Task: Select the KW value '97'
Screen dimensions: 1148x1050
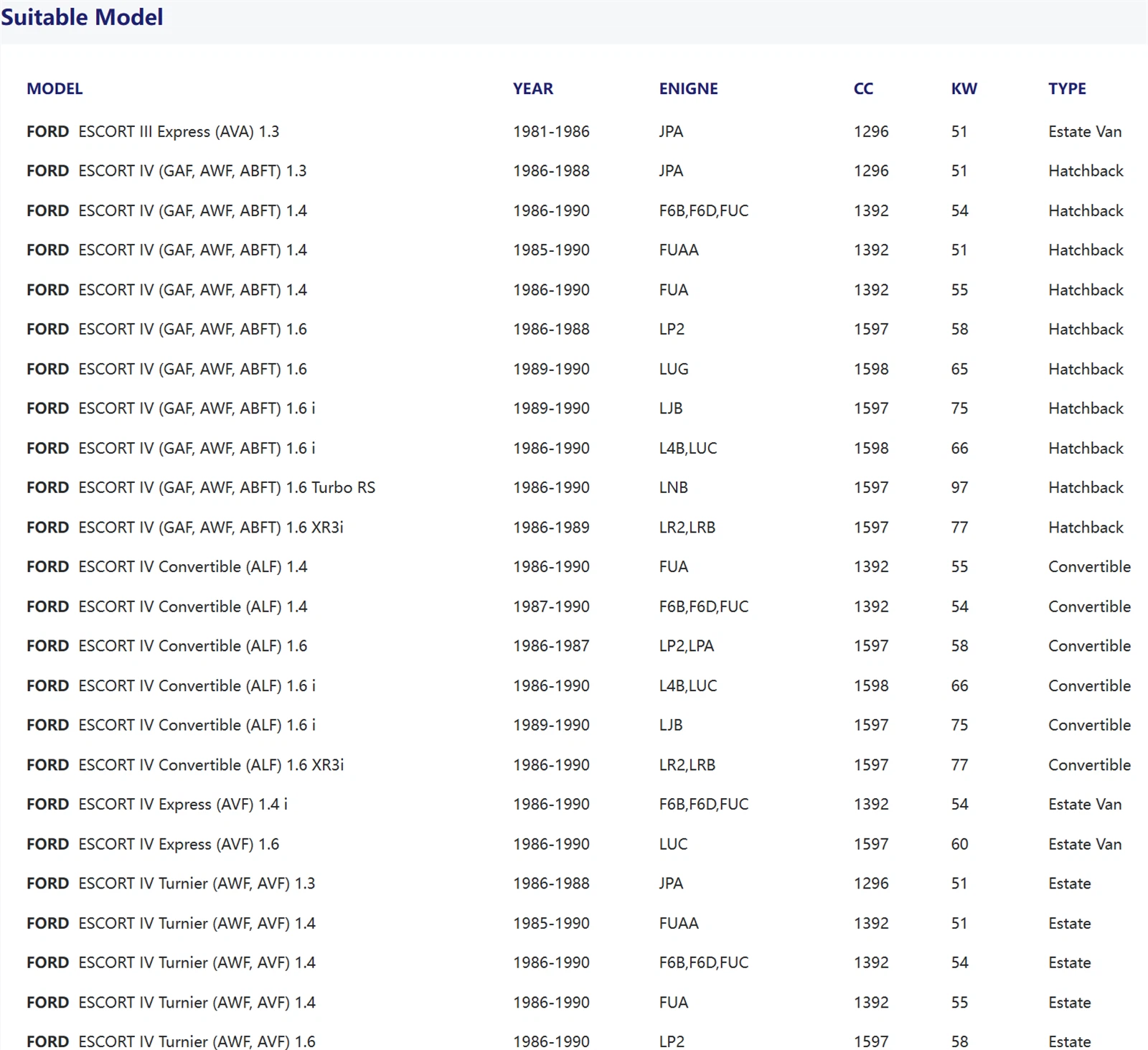Action: [x=959, y=487]
